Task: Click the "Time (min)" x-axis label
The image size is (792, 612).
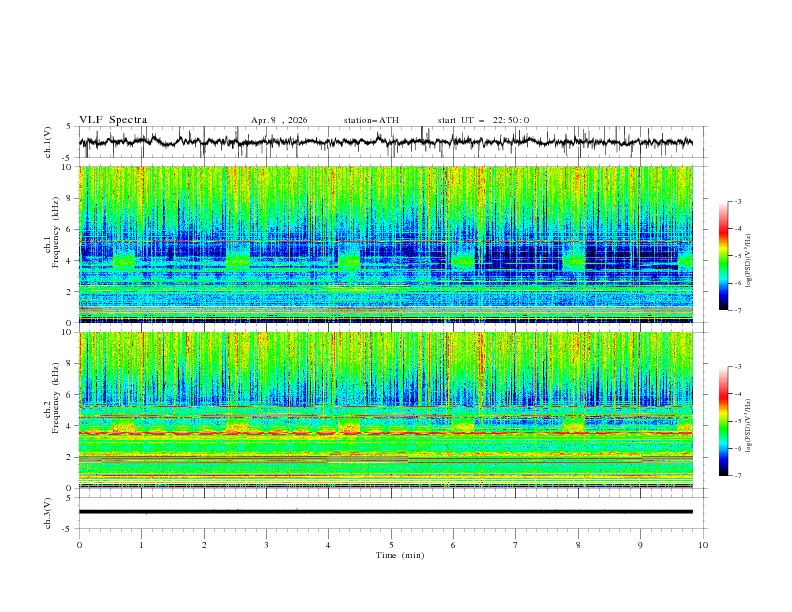Action: [400, 555]
